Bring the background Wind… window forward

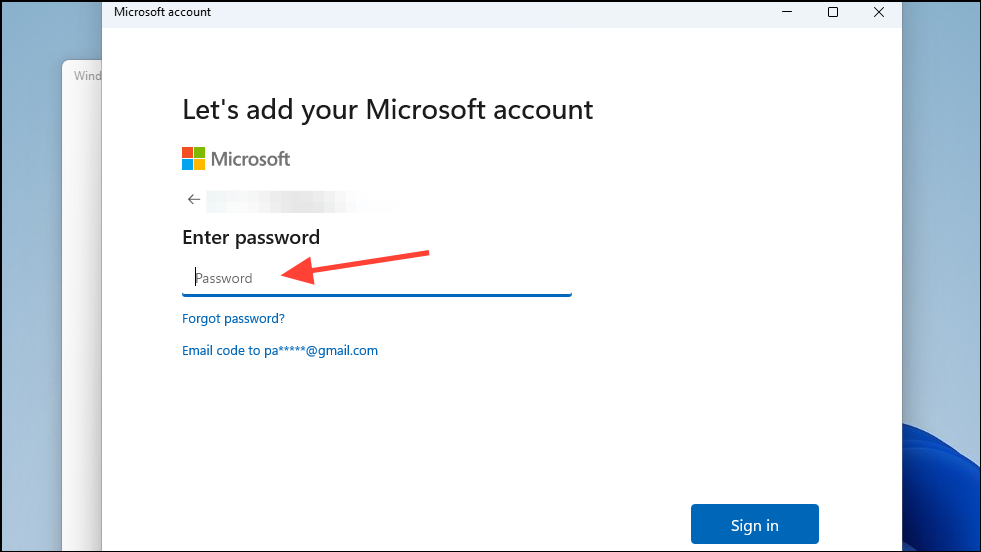87,76
